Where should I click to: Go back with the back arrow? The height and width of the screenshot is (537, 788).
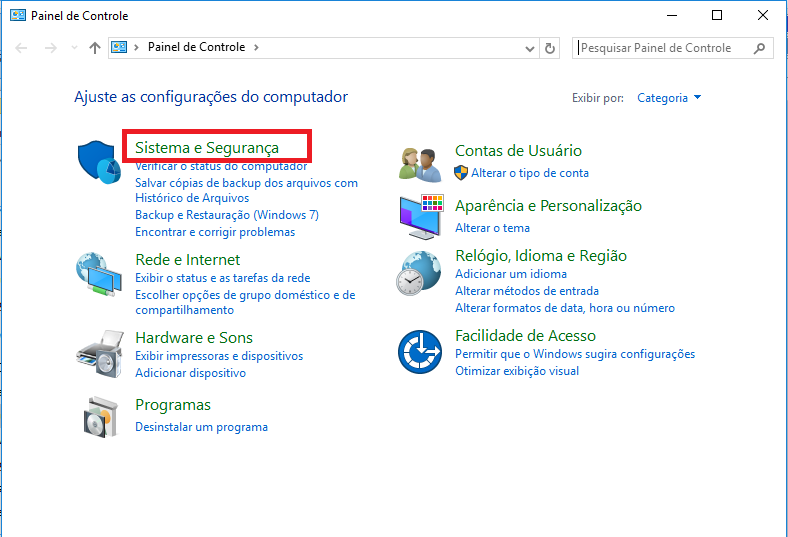[x=21, y=48]
